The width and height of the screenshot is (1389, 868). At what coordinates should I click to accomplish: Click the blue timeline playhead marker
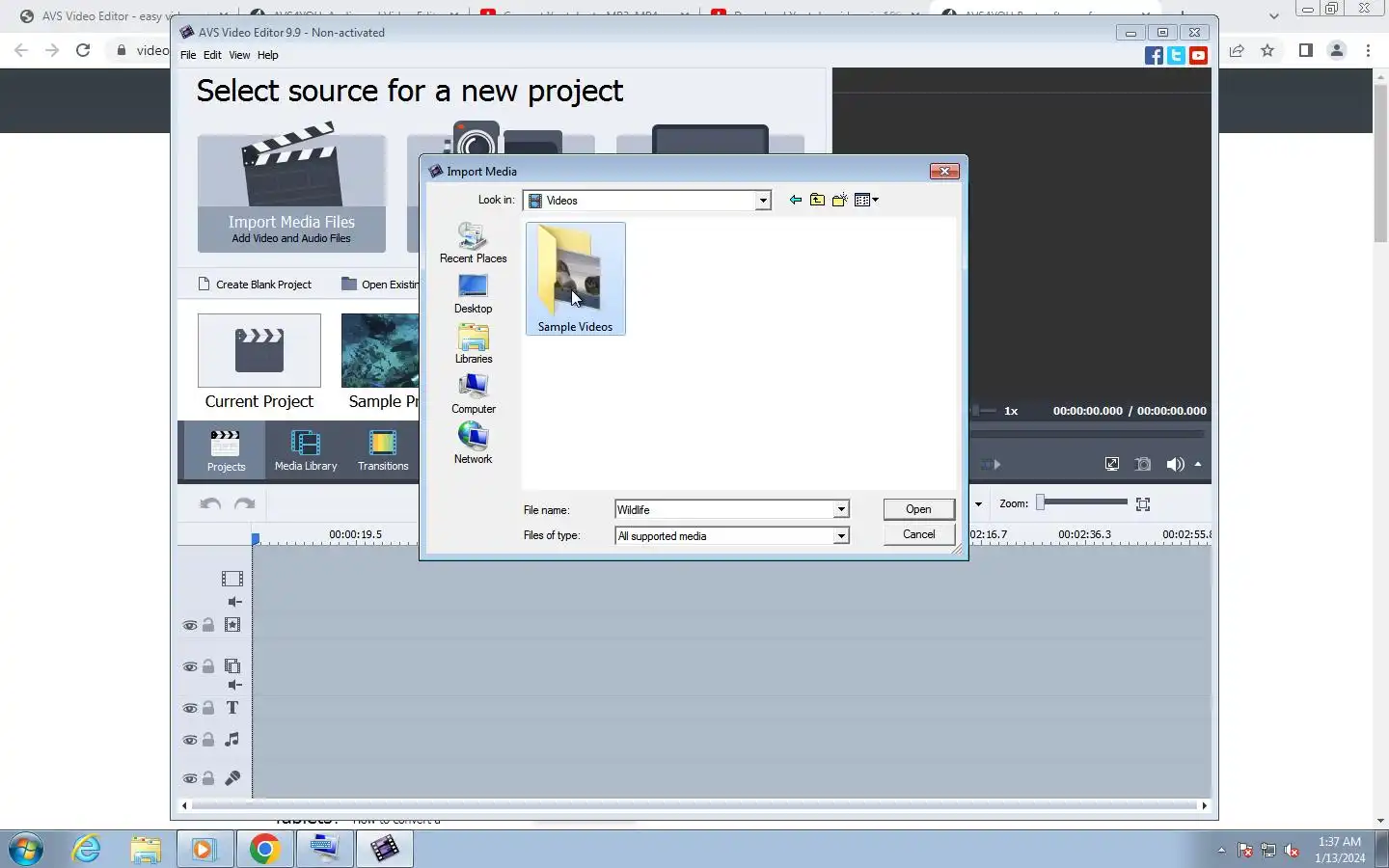(x=256, y=539)
